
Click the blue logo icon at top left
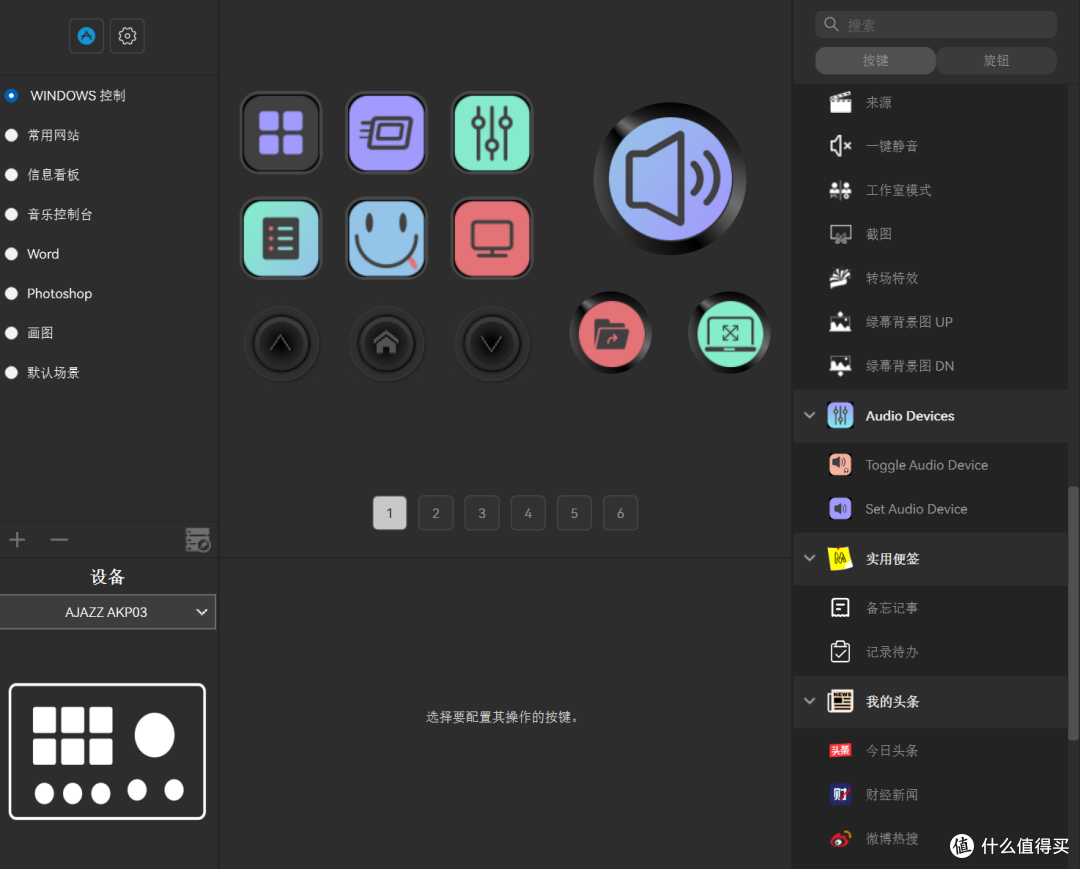tap(86, 36)
